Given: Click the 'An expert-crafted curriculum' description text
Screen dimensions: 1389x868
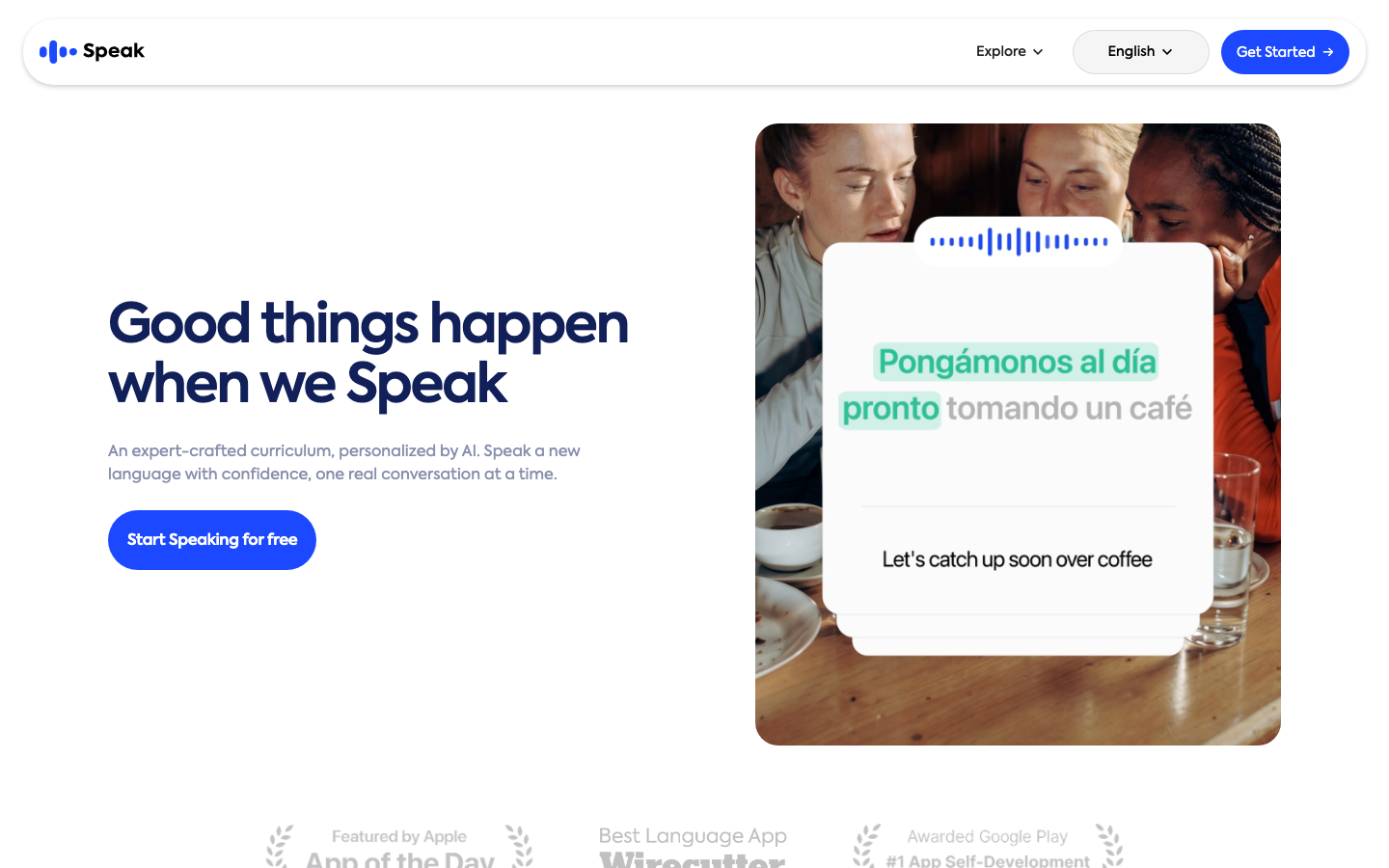Looking at the screenshot, I should tap(344, 462).
